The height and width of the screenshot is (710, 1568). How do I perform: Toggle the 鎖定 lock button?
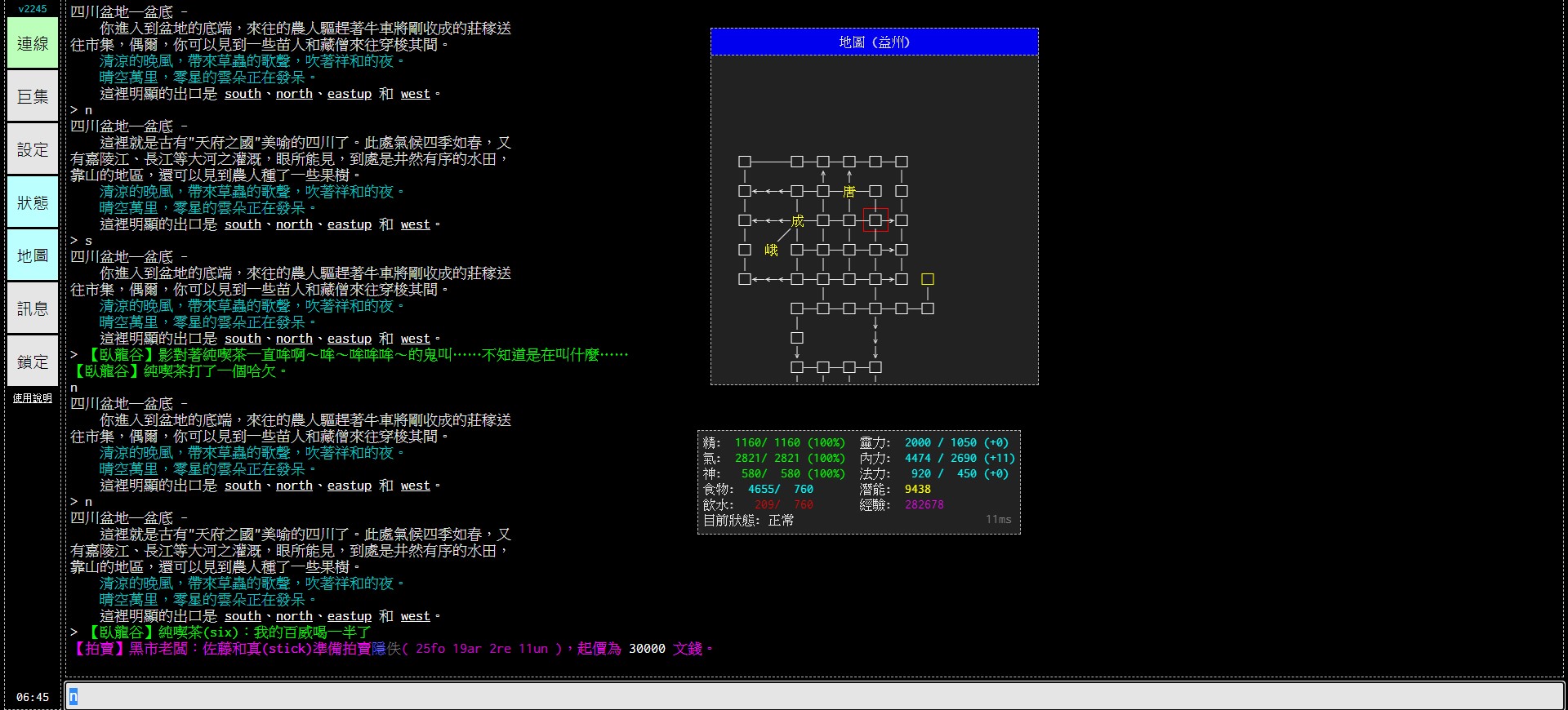point(33,362)
